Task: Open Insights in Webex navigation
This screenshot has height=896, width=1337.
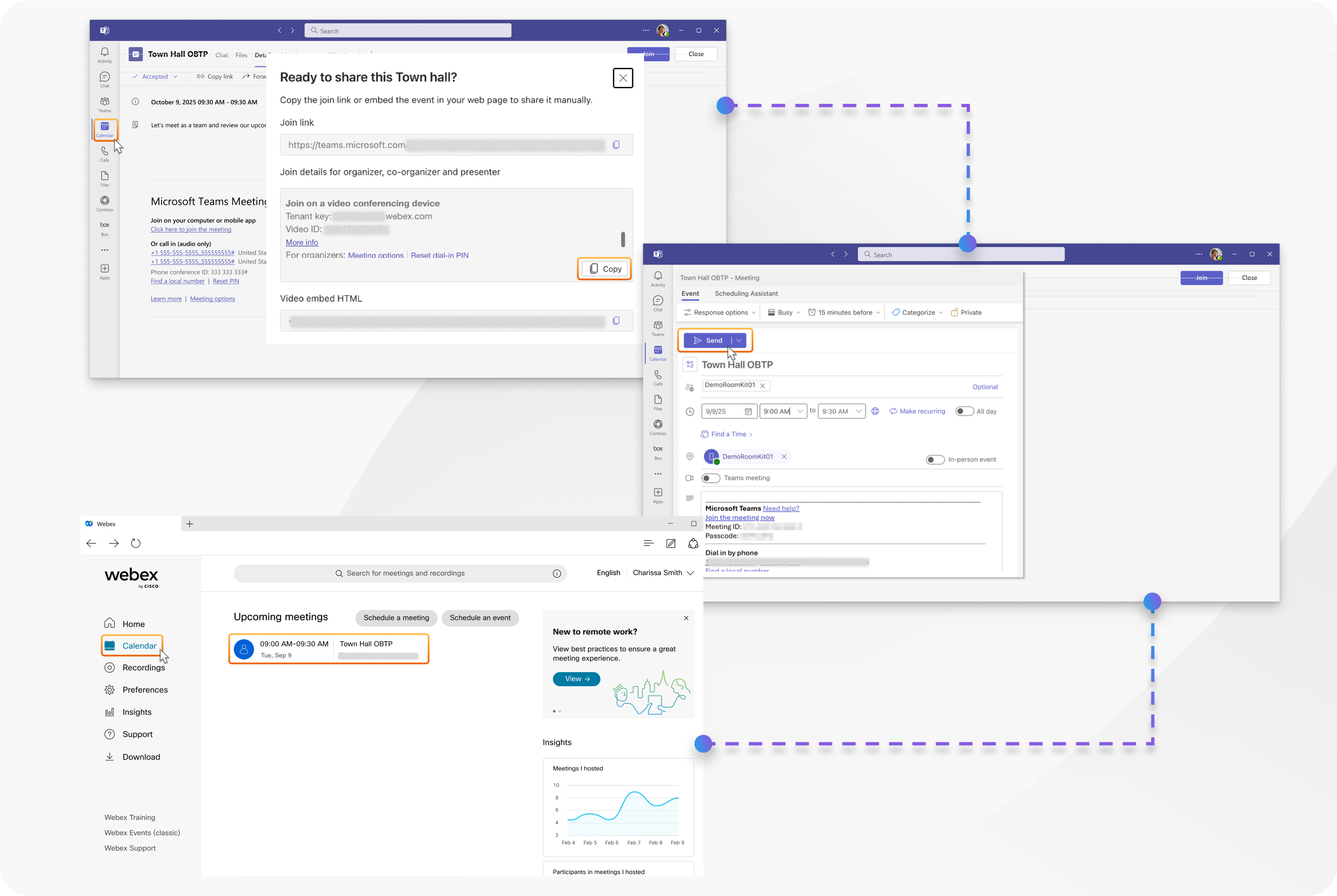Action: pyautogui.click(x=128, y=713)
